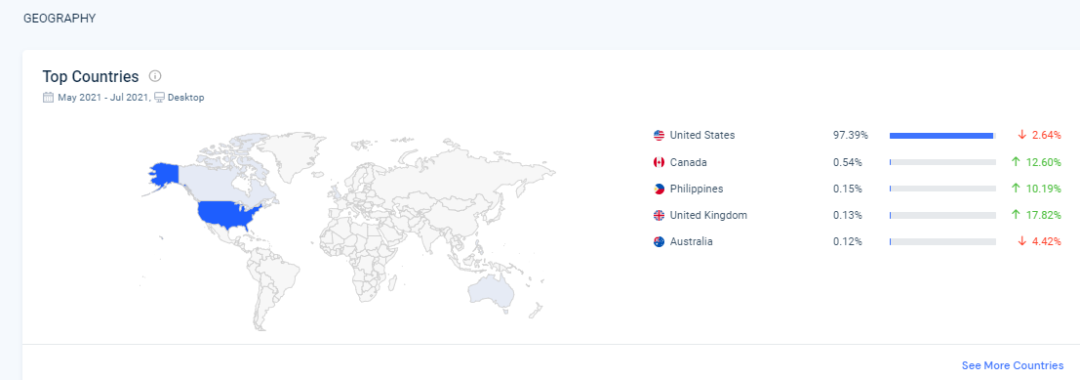Click the Philippines traffic share bar
1080x380 pixels.
pyautogui.click(x=942, y=189)
